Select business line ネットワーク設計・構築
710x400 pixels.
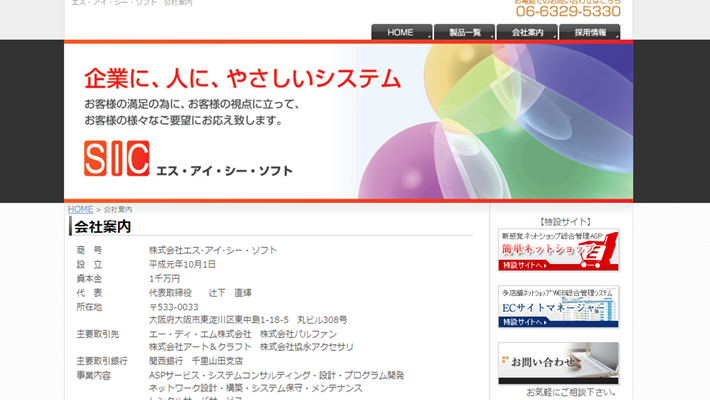(197, 388)
